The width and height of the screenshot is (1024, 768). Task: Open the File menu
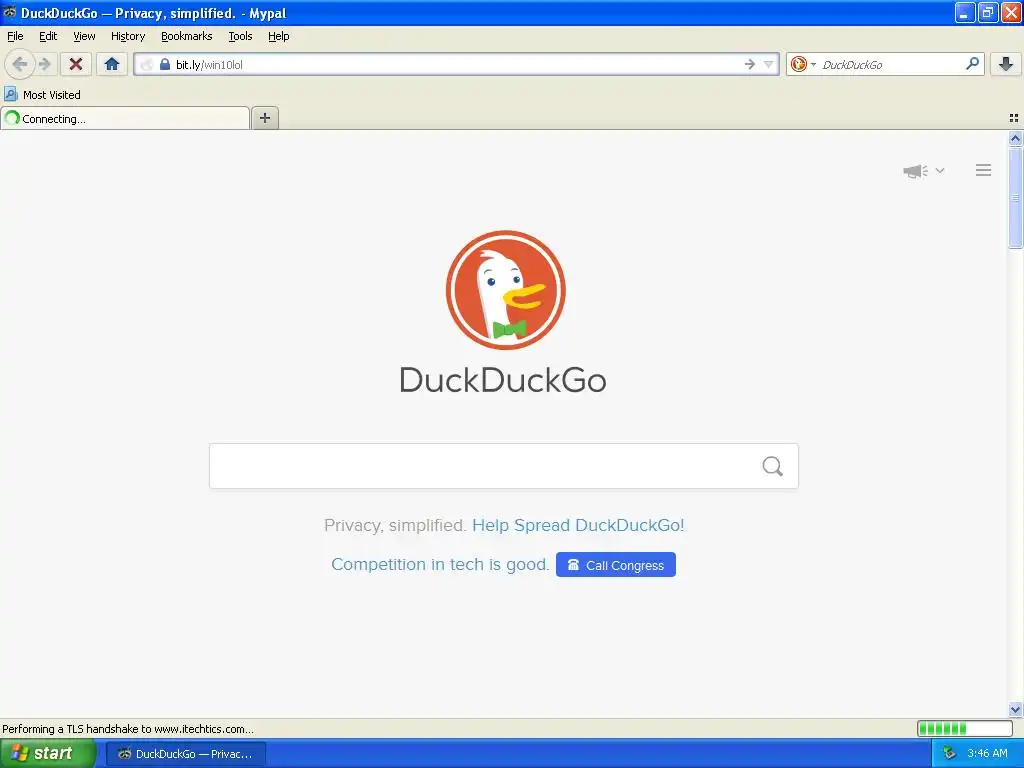(x=15, y=36)
